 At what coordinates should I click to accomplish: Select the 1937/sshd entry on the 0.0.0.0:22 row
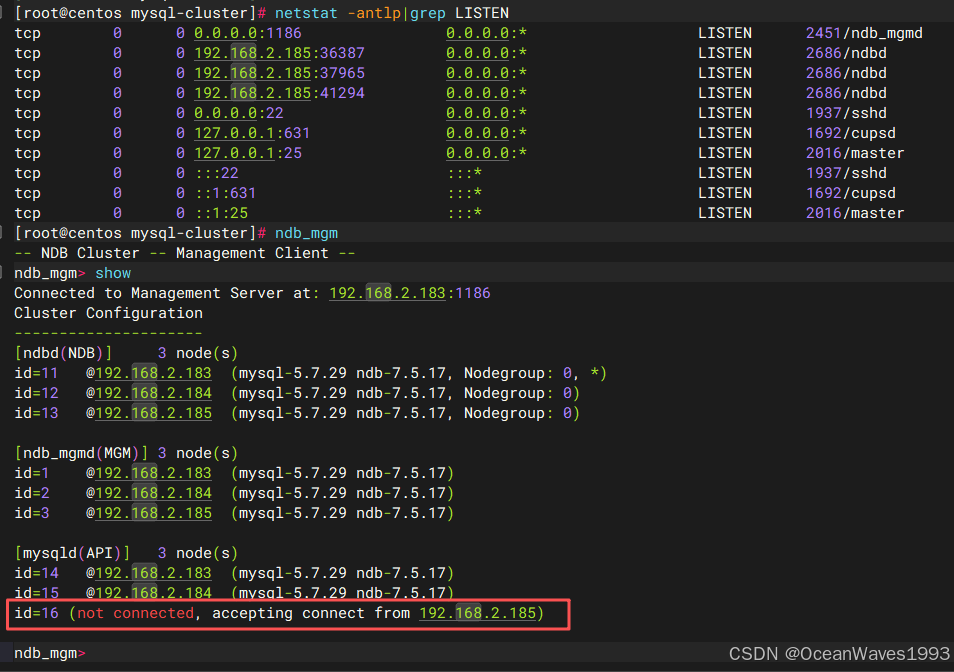[846, 113]
